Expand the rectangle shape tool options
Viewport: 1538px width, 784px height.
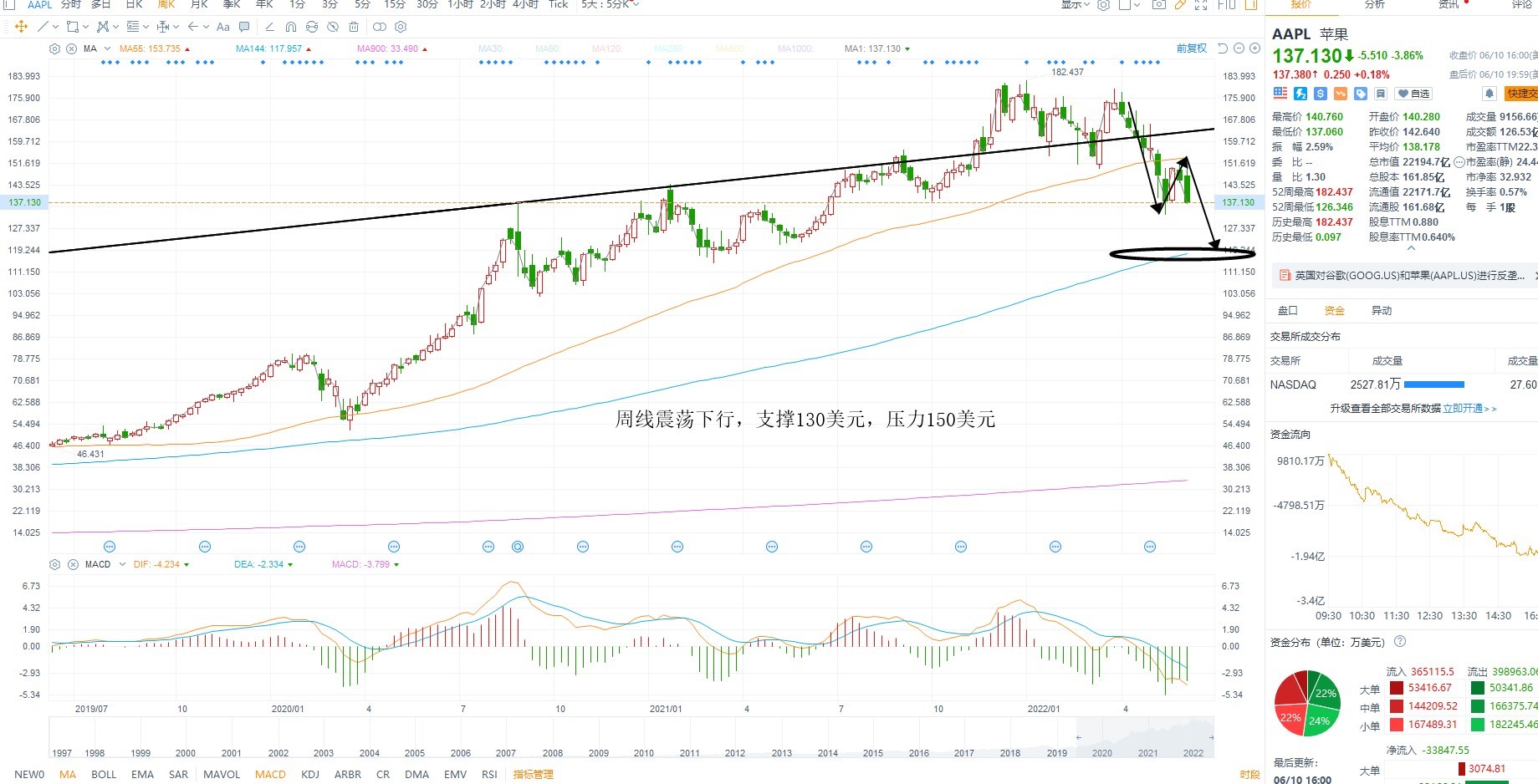tap(85, 27)
